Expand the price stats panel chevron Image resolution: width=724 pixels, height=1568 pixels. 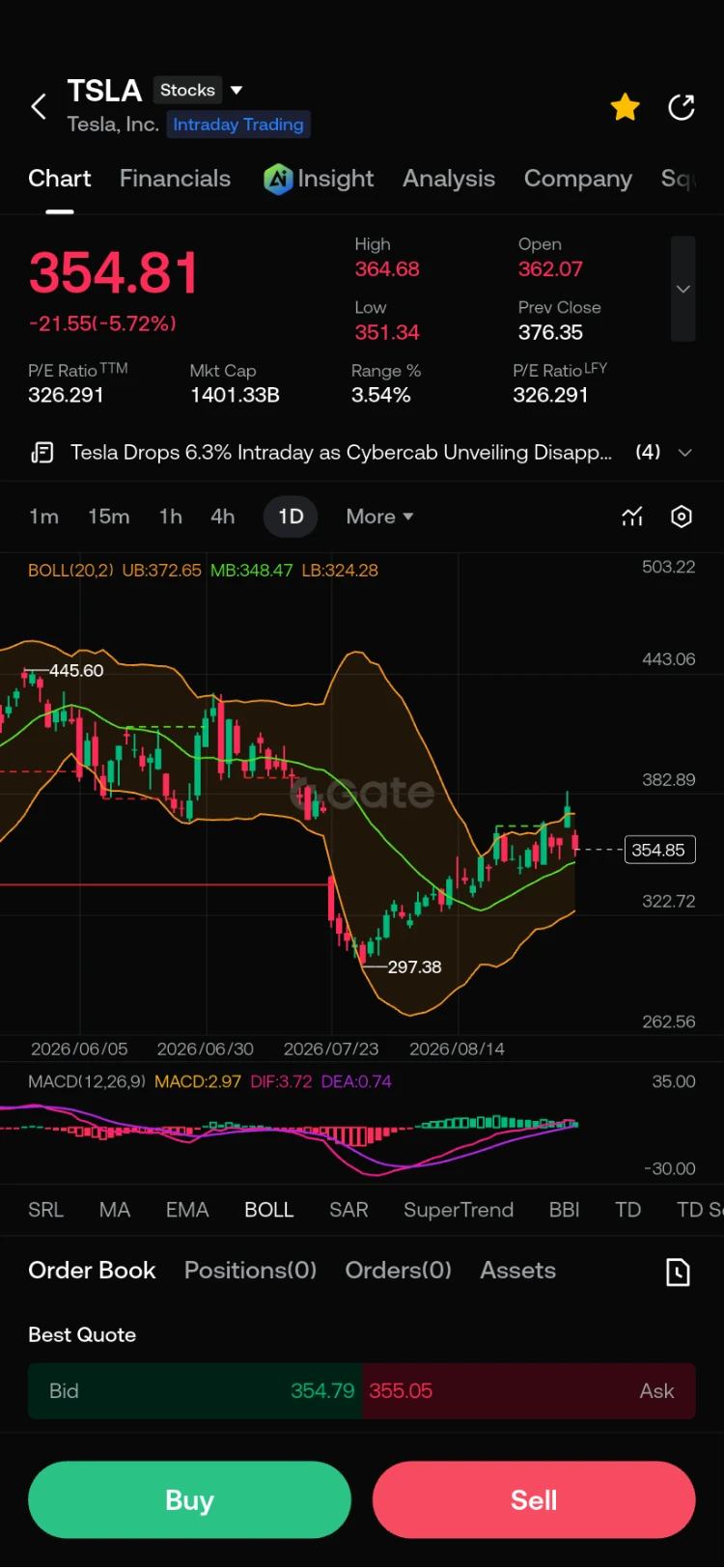683,289
